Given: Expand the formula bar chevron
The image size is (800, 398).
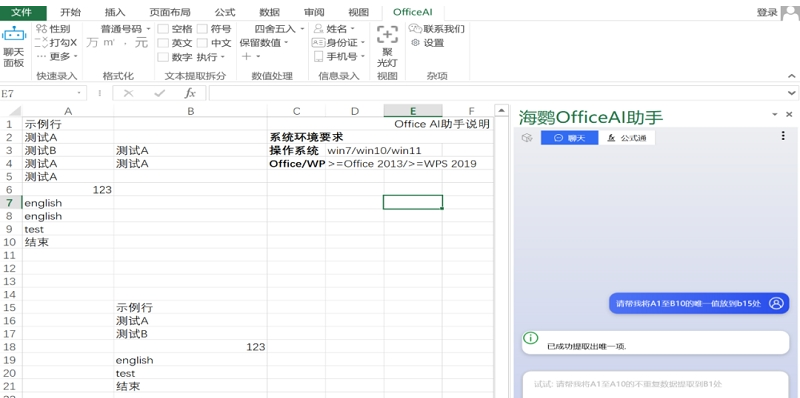Looking at the screenshot, I should (x=792, y=93).
